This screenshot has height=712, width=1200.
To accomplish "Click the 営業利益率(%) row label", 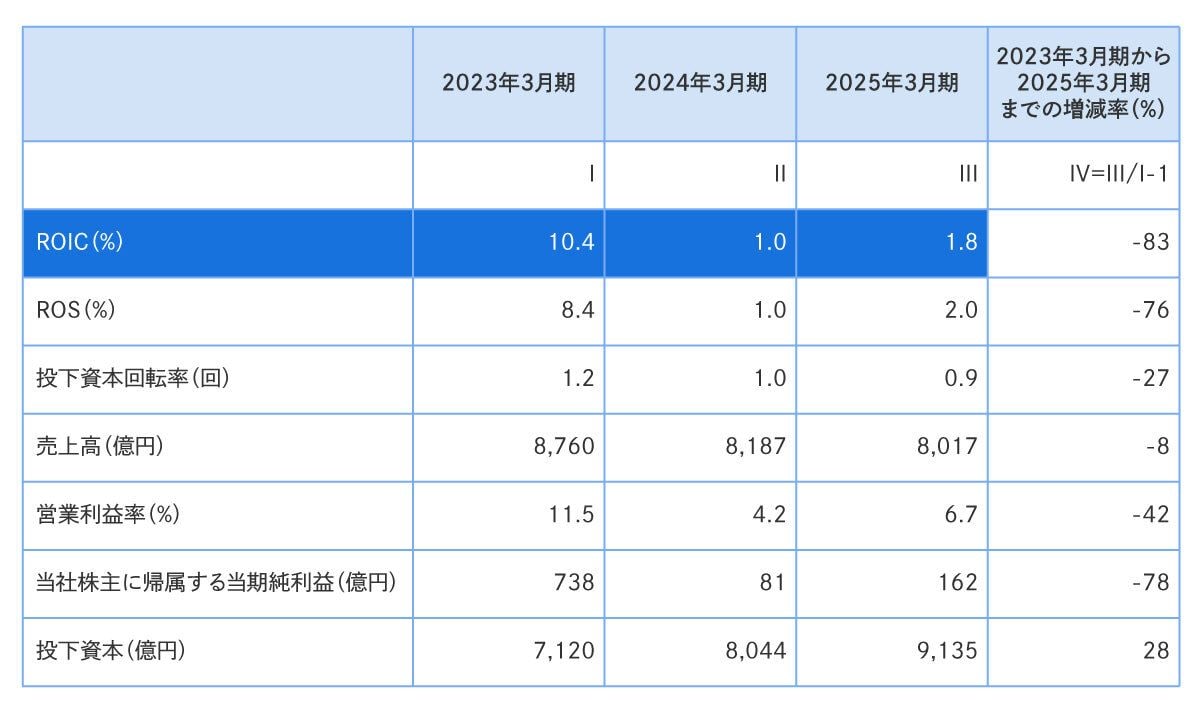I will tap(107, 515).
